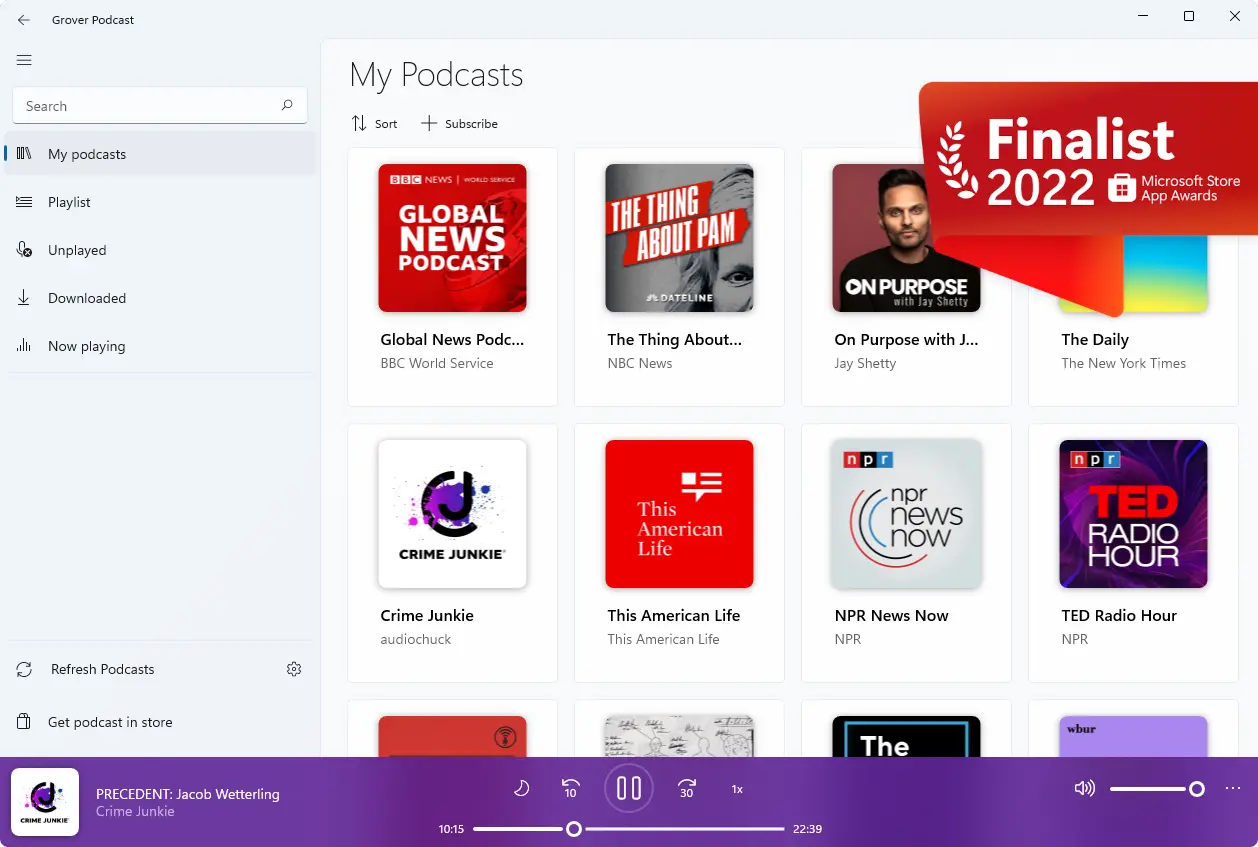The image size is (1258, 847).
Task: Open the Sort options
Action: [374, 124]
